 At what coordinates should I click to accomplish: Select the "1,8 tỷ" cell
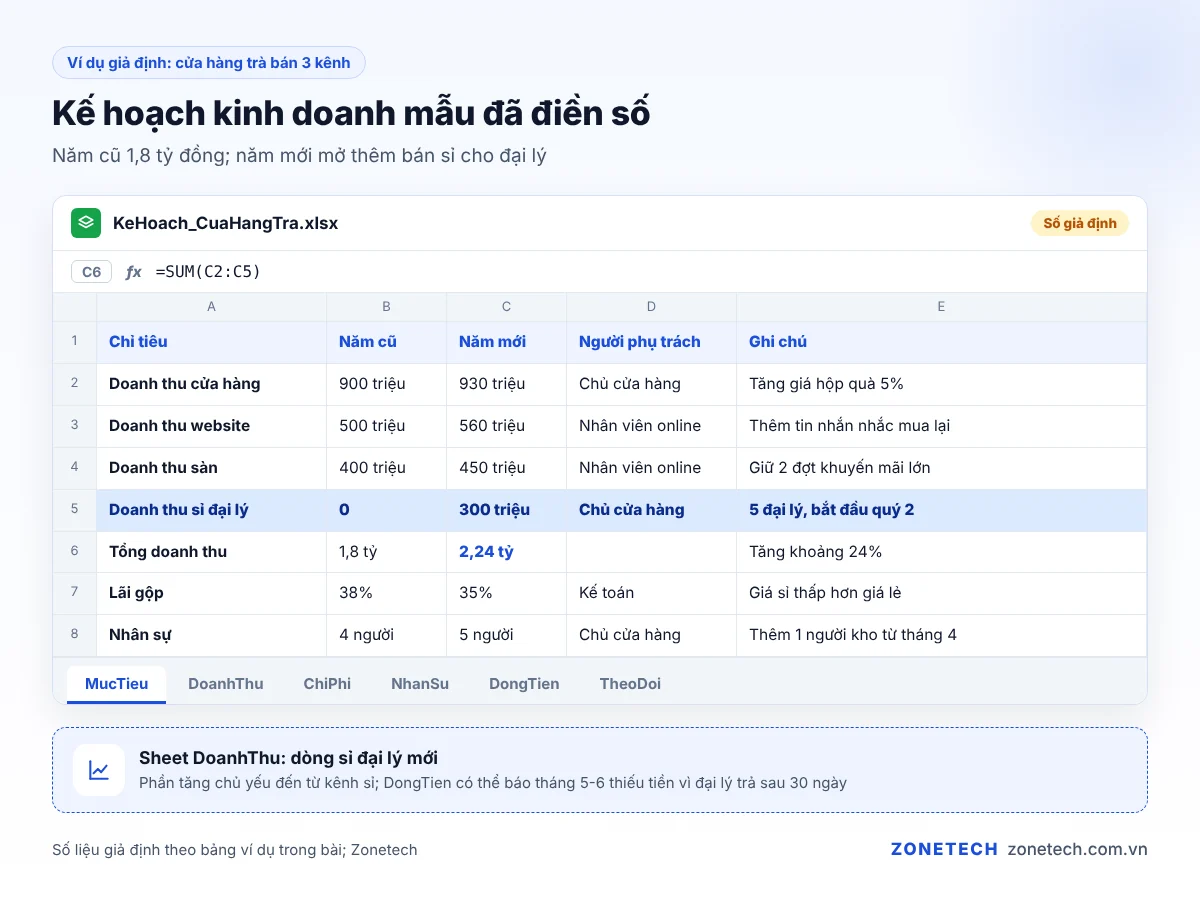[386, 552]
